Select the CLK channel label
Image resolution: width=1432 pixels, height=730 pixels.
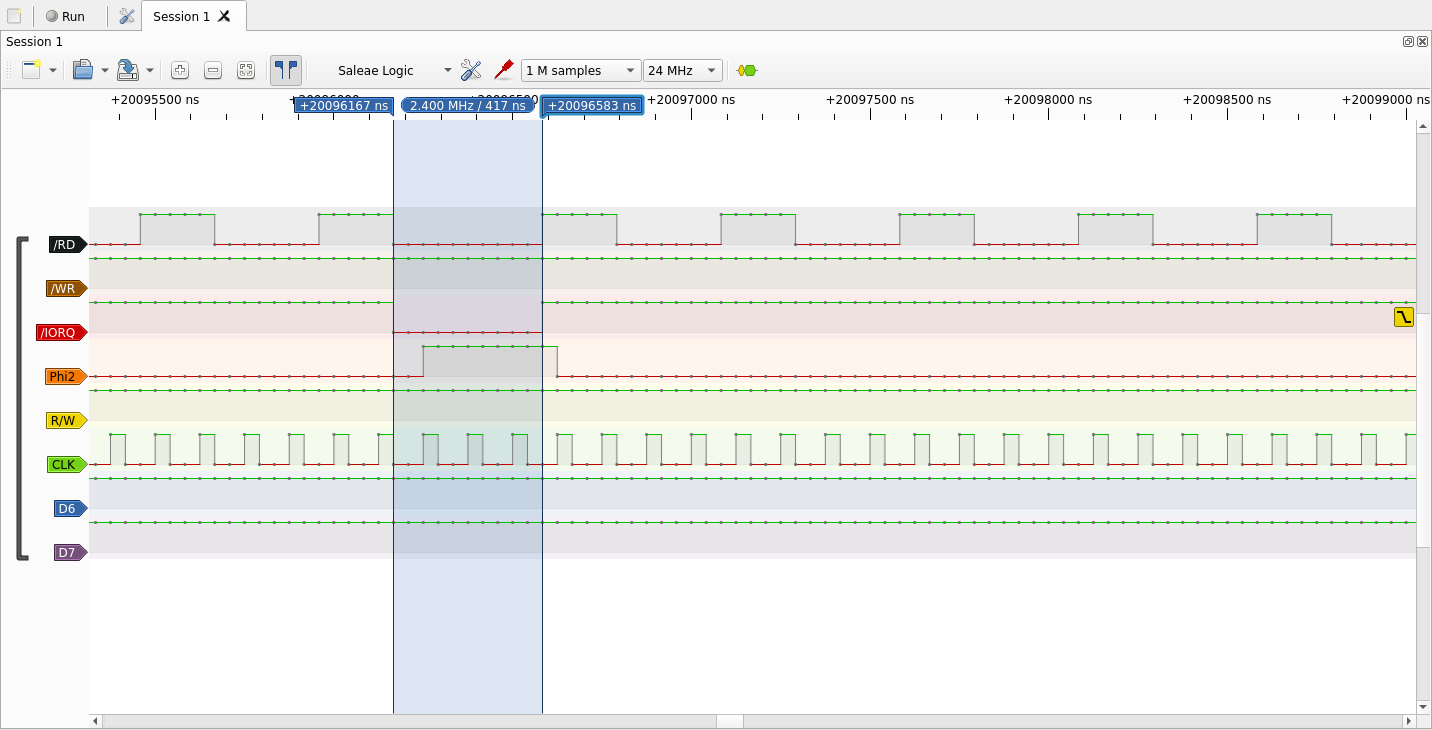(67, 464)
